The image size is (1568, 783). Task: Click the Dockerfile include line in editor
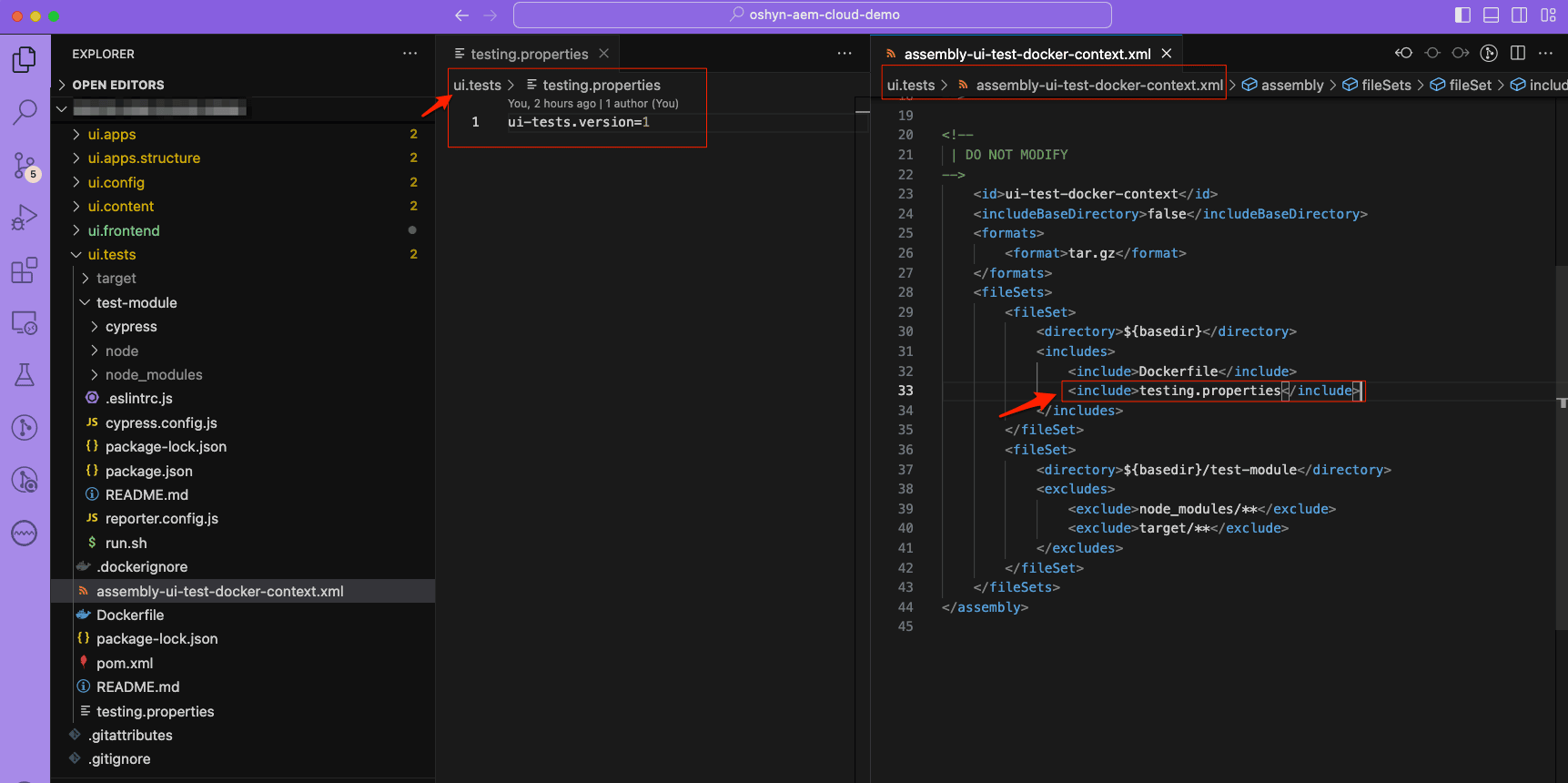click(1182, 371)
